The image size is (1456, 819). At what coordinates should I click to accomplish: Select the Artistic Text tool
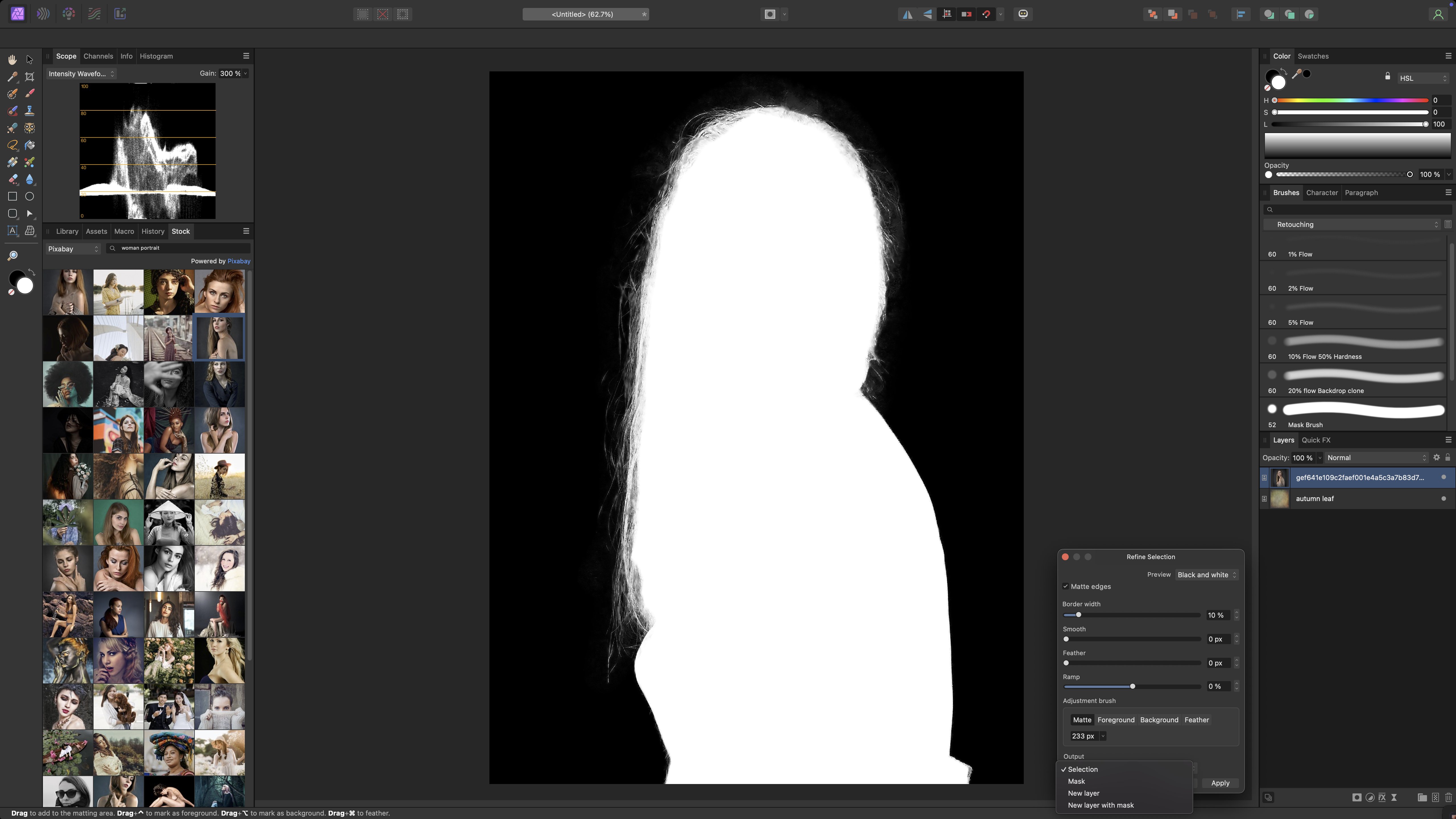click(x=12, y=231)
